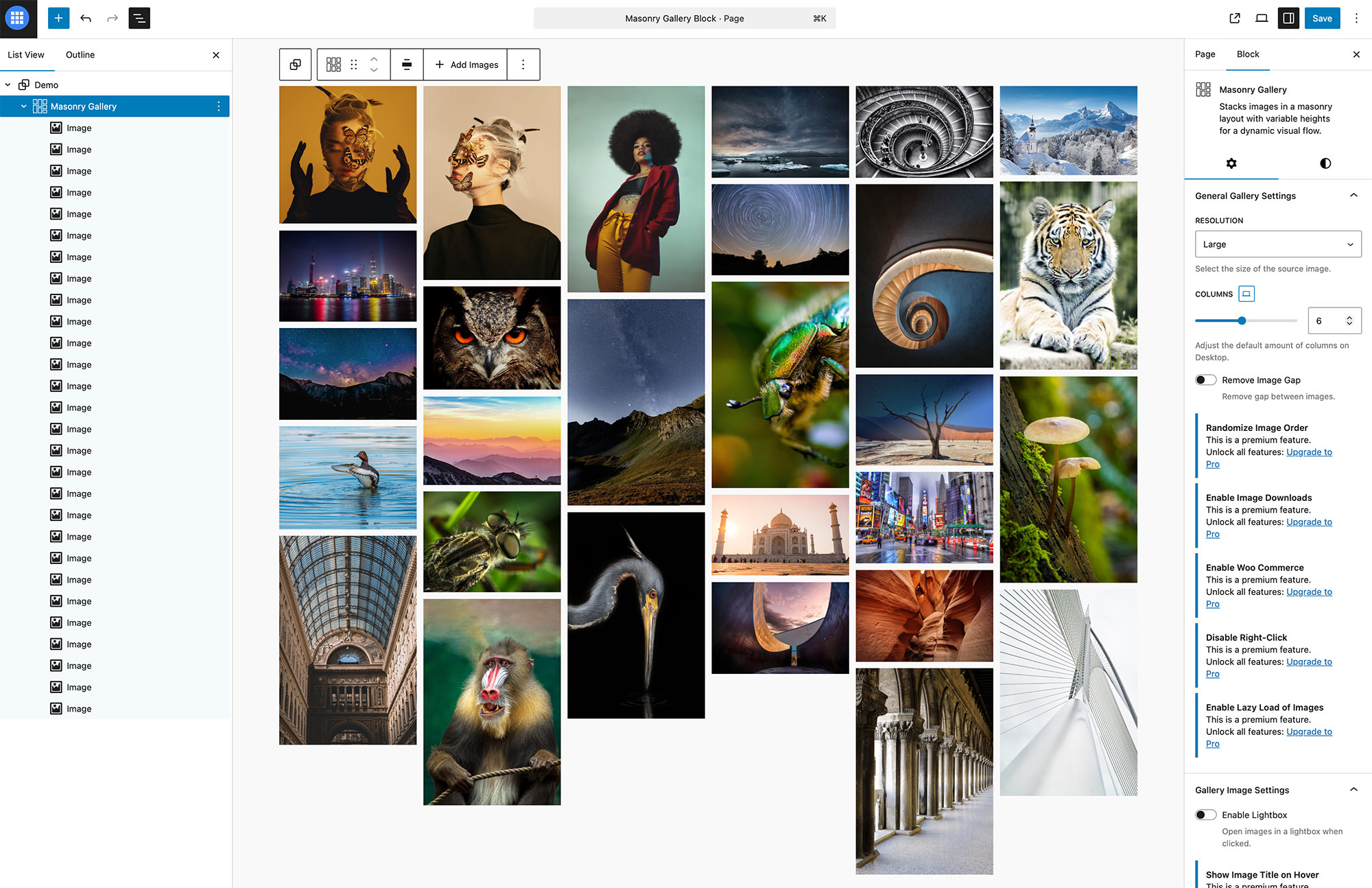Click the desktop icon next to COLUMNS
This screenshot has width=1372, height=888.
pos(1246,293)
